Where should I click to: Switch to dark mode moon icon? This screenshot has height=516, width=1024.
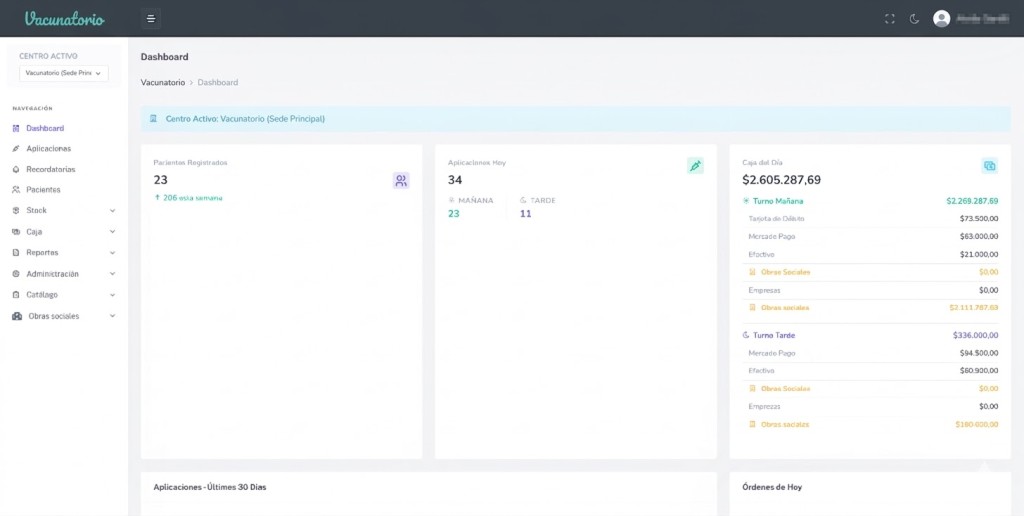[914, 18]
